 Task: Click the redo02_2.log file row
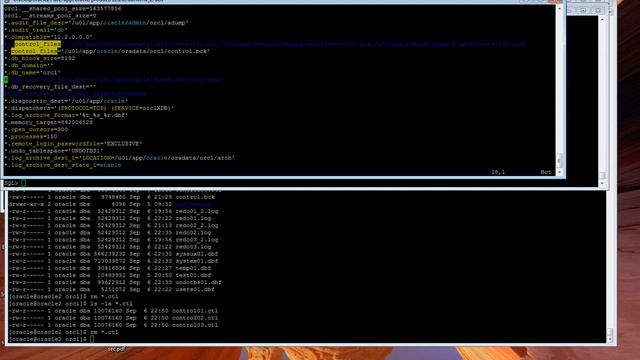[x=113, y=225]
